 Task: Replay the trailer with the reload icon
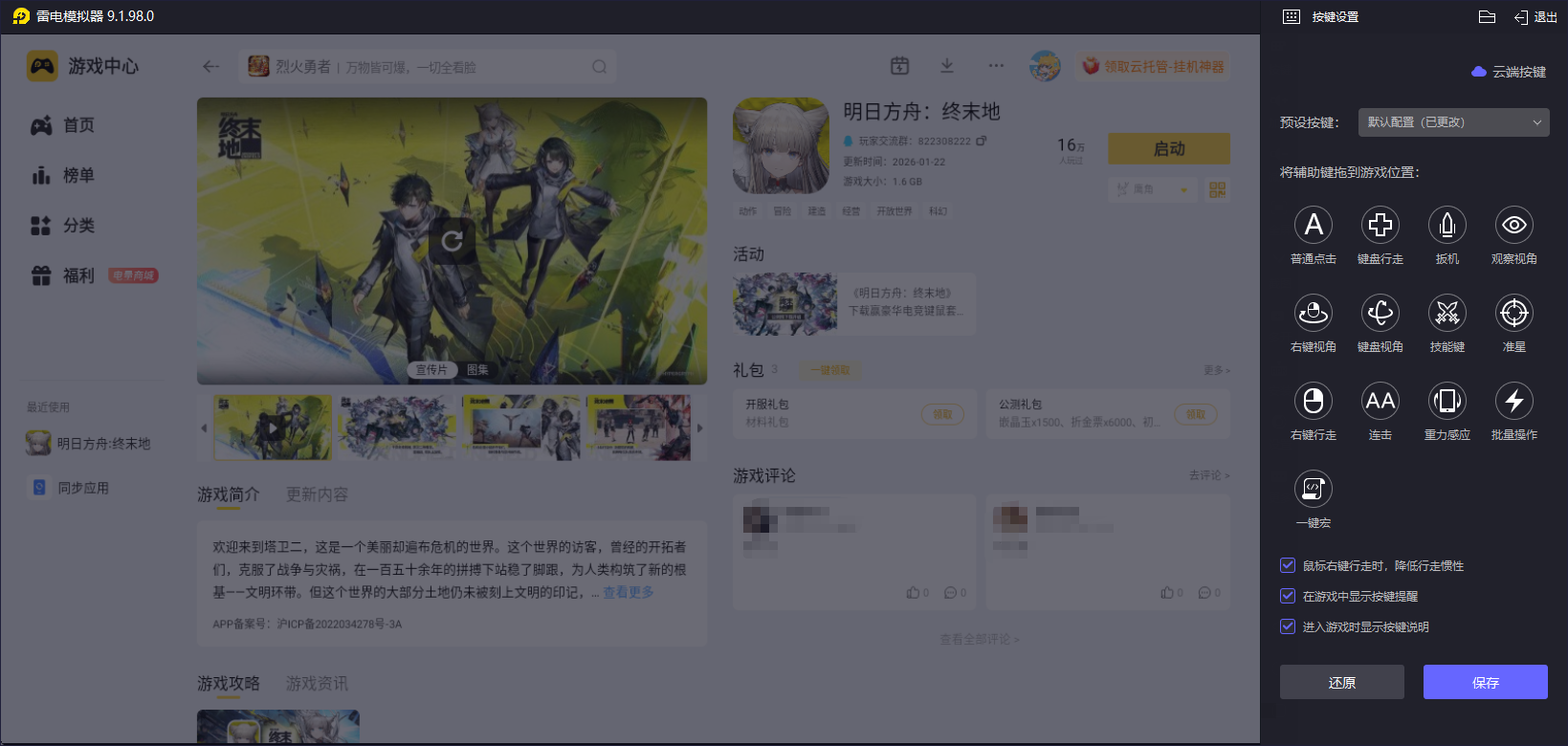(453, 240)
